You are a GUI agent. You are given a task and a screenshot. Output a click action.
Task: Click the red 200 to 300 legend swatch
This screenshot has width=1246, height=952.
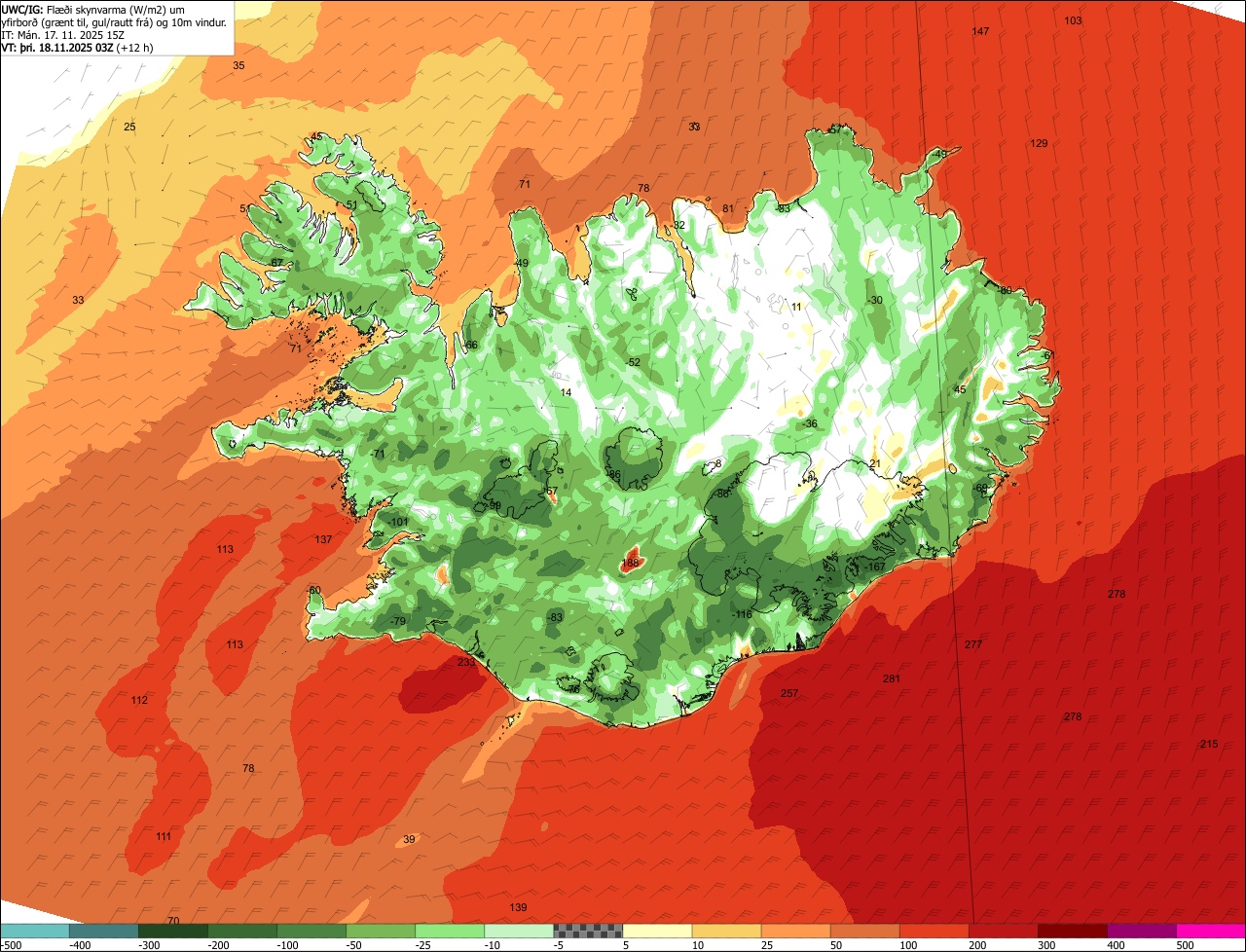coord(1004,931)
